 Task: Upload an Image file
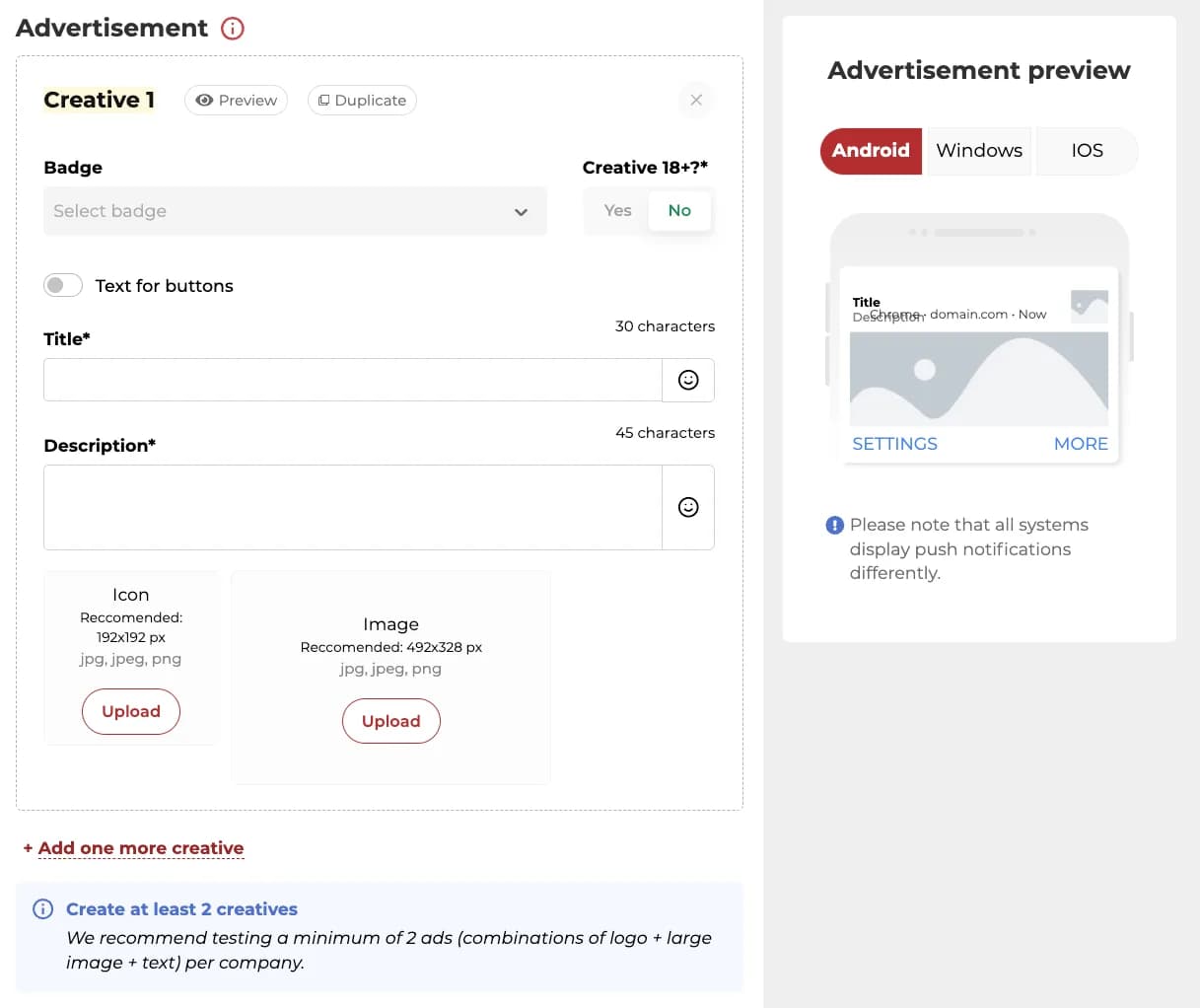[391, 721]
